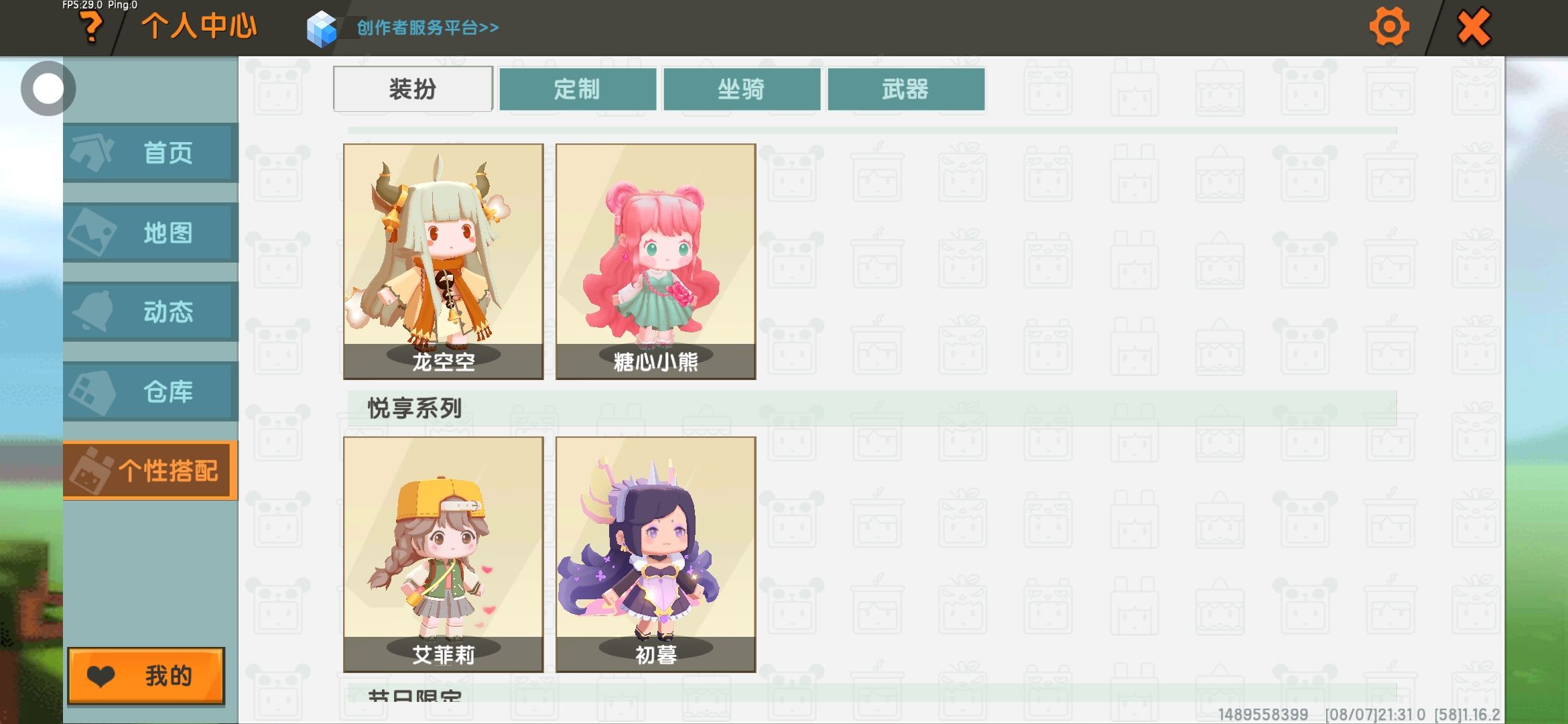The image size is (1568, 724).
Task: Pick the 初暮 skin card
Action: [x=656, y=554]
